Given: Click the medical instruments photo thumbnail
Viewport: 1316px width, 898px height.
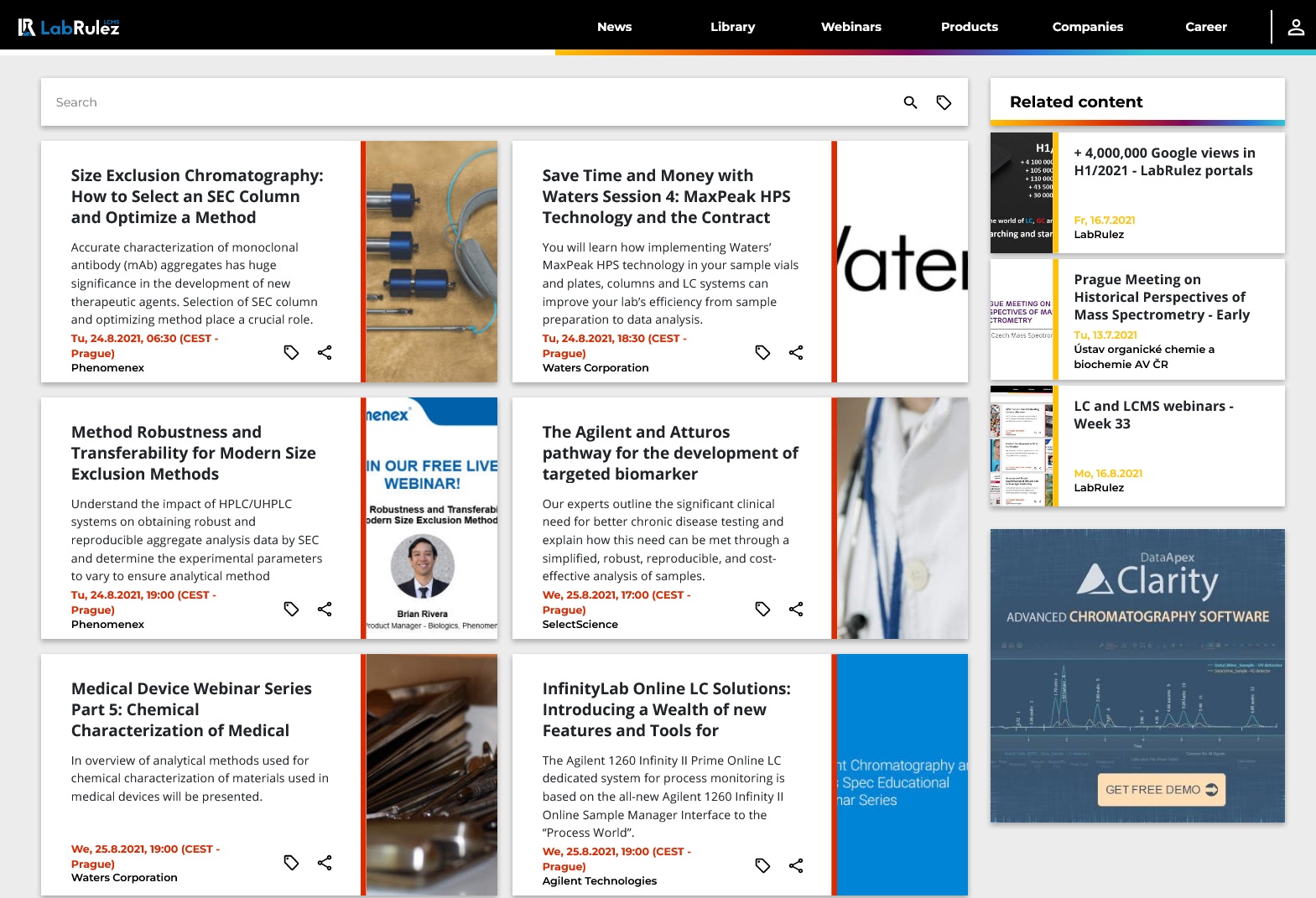Looking at the screenshot, I should [432, 775].
